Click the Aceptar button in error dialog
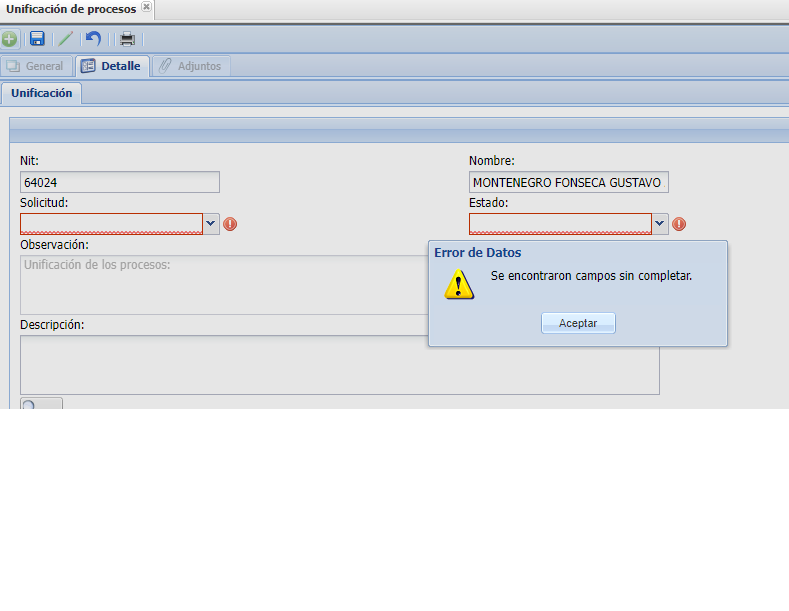789x611 pixels. pos(578,323)
